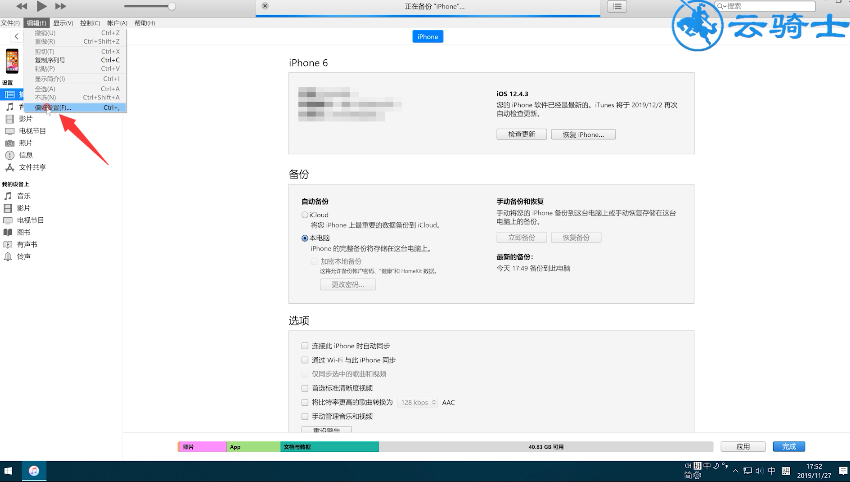Screen dimensions: 850x482
Task: Open the 文件 menu
Action: pos(10,23)
